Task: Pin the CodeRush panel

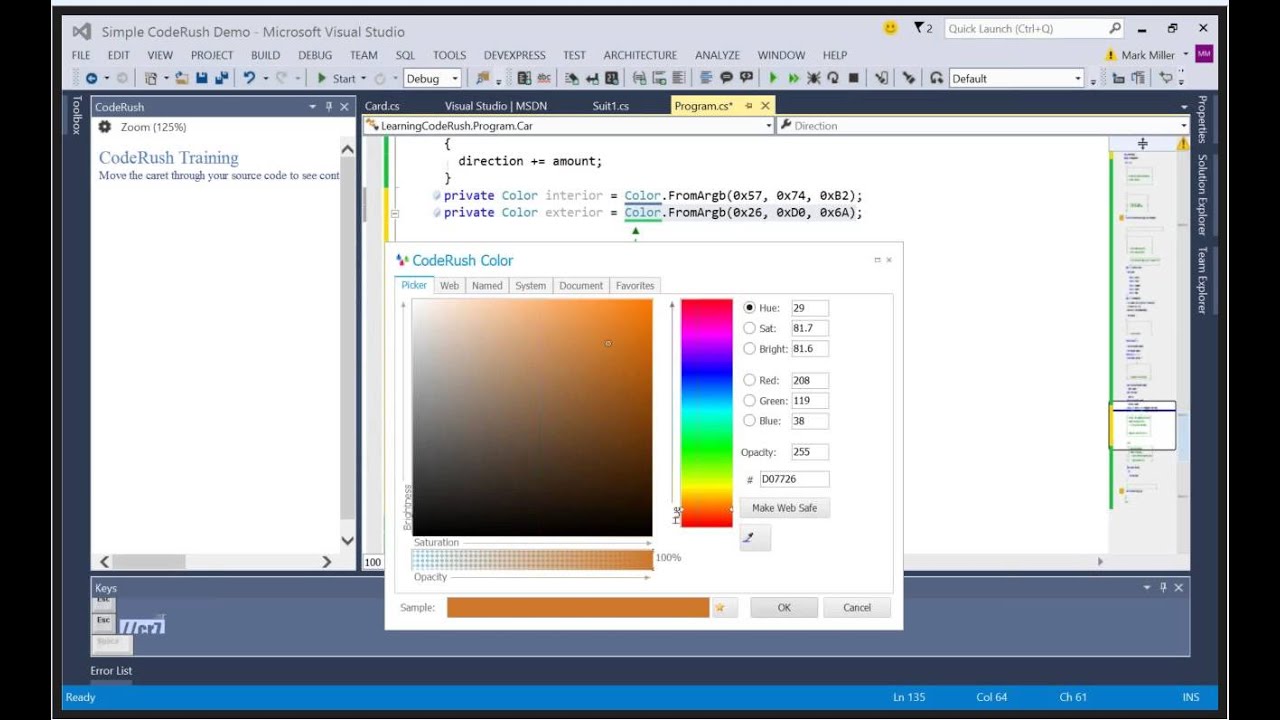Action: pyautogui.click(x=329, y=106)
